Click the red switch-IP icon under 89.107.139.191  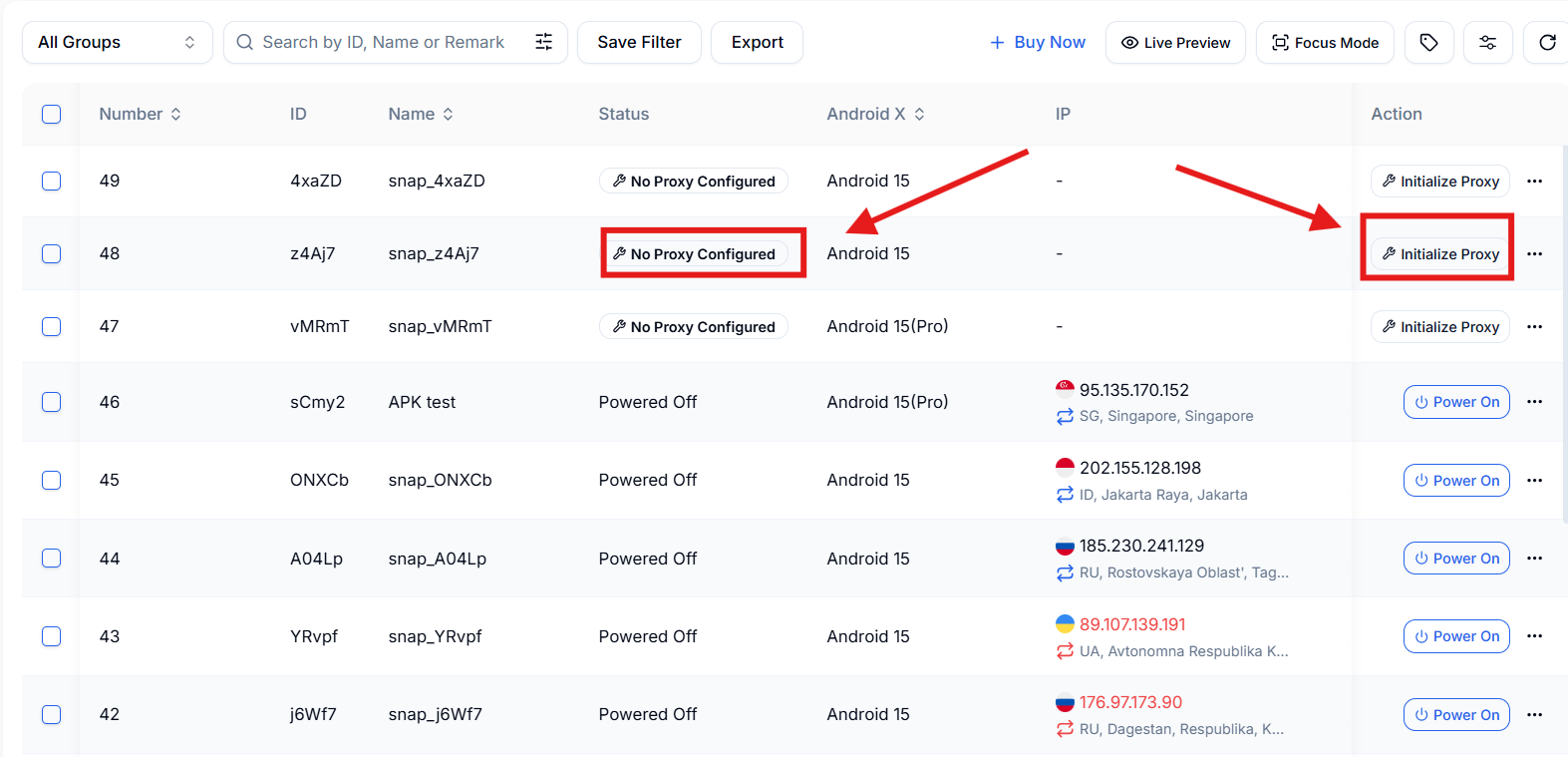click(1065, 651)
